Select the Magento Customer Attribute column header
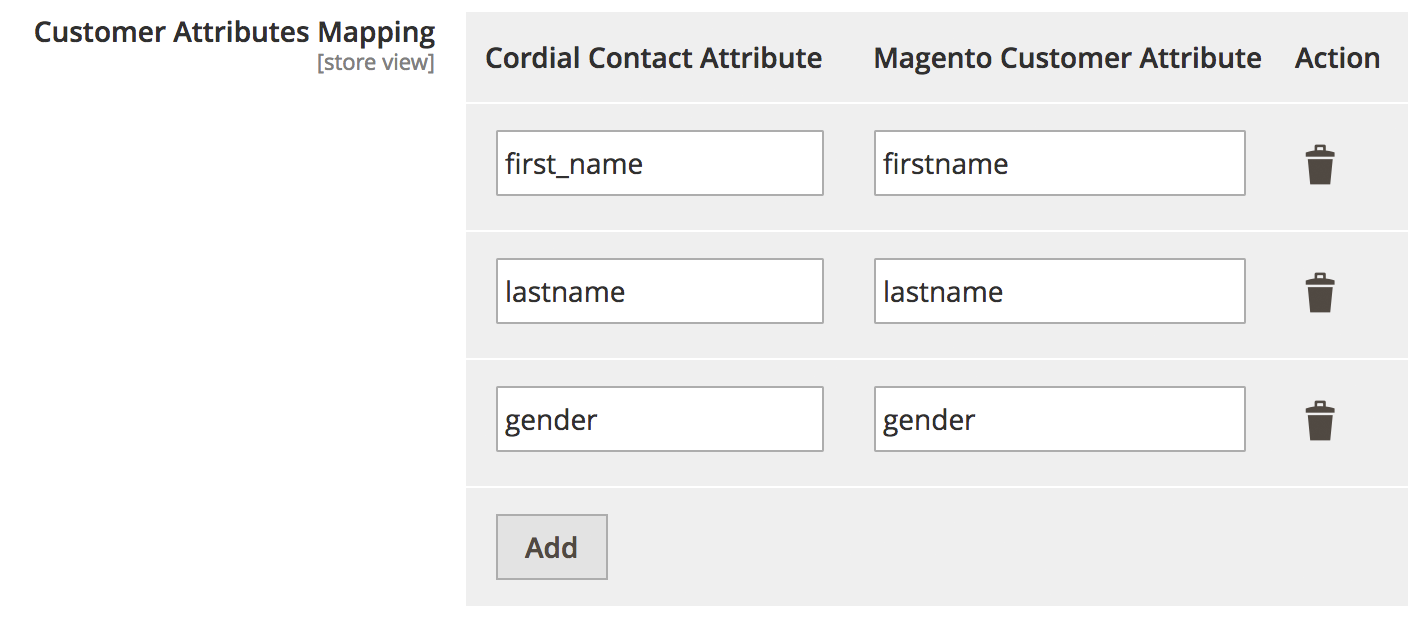Viewport: 1420px width, 618px height. click(x=1068, y=58)
